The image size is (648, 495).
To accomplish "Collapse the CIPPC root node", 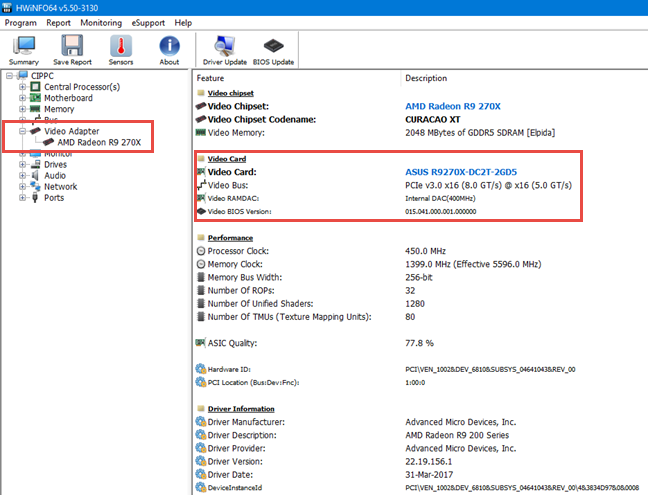I will tap(10, 76).
